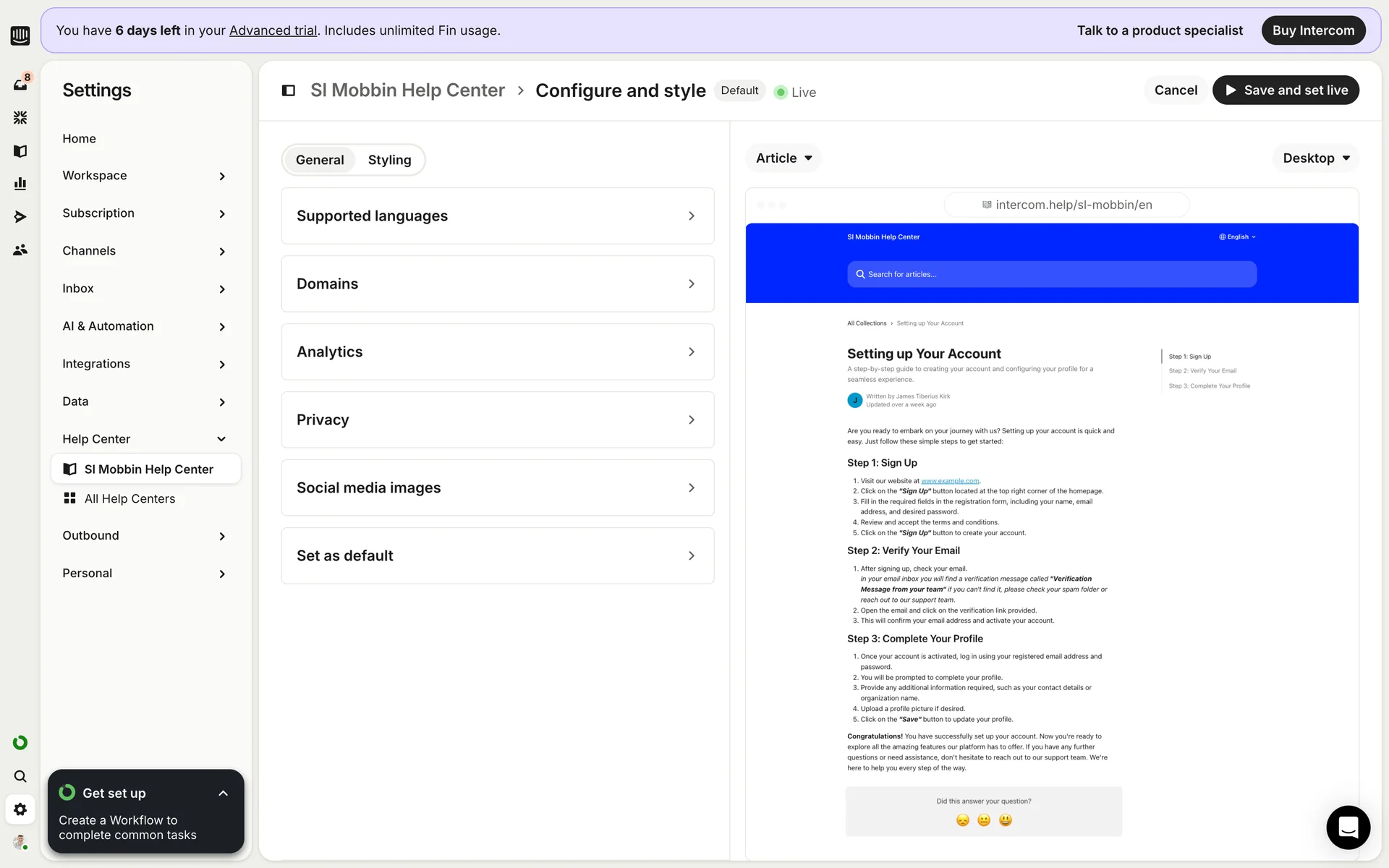Toggle the sidebar panel icon beside breadcrumb
The height and width of the screenshot is (868, 1389).
pyautogui.click(x=288, y=90)
